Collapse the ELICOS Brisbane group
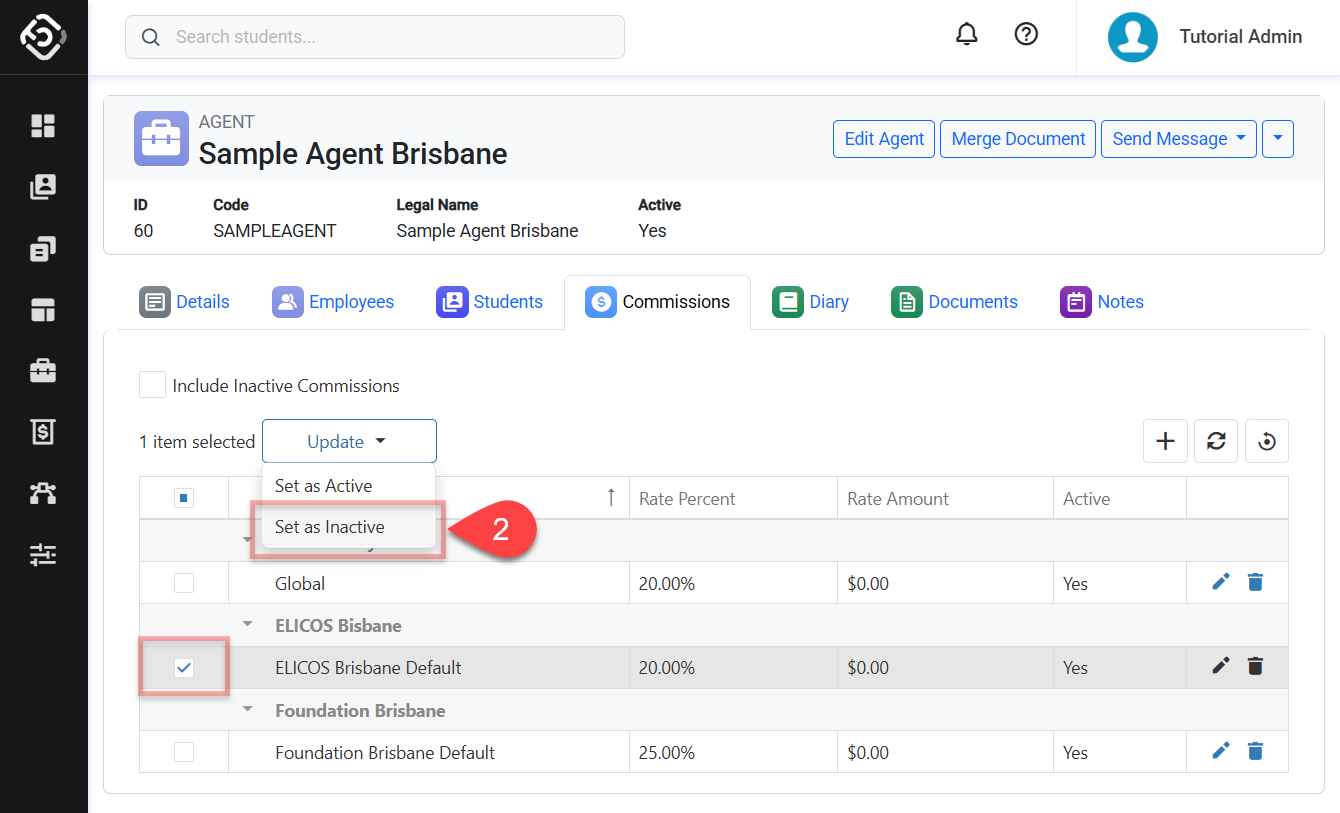The height and width of the screenshot is (813, 1340). click(248, 625)
